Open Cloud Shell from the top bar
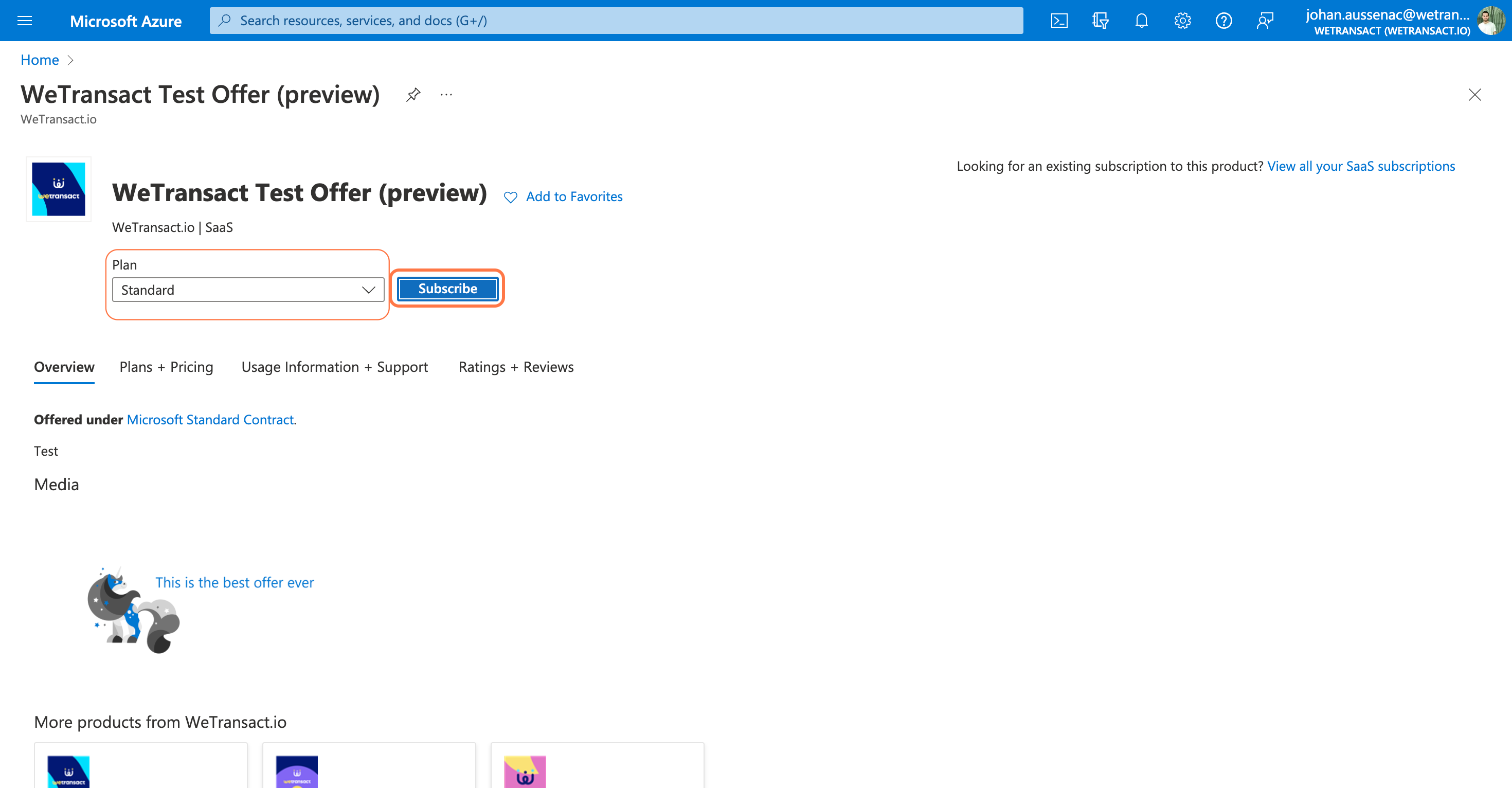The width and height of the screenshot is (1512, 788). 1059,21
